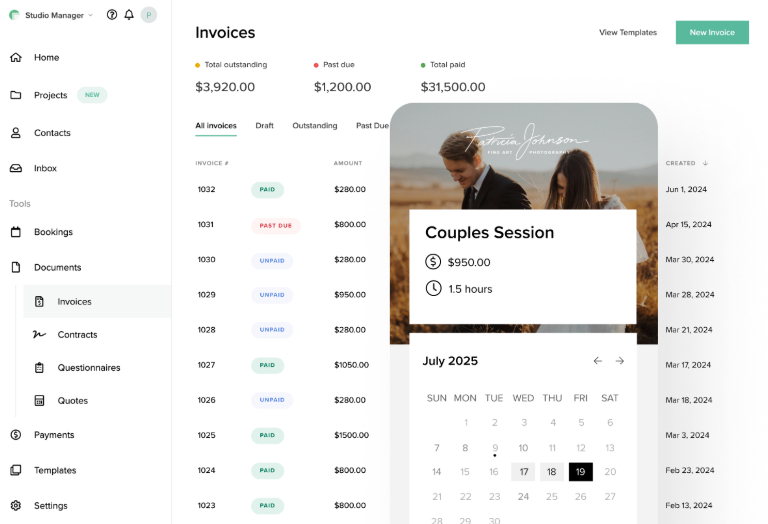Viewport: 768px width, 524px height.
Task: Go to next month in calendar
Action: 620,361
